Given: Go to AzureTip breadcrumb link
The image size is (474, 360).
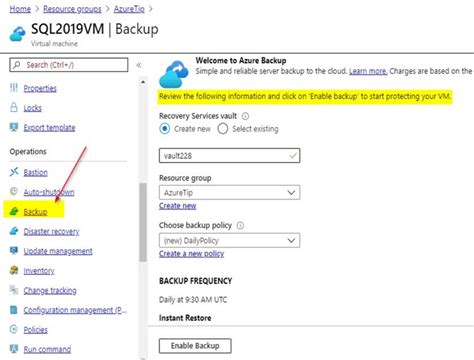Looking at the screenshot, I should pos(129,9).
